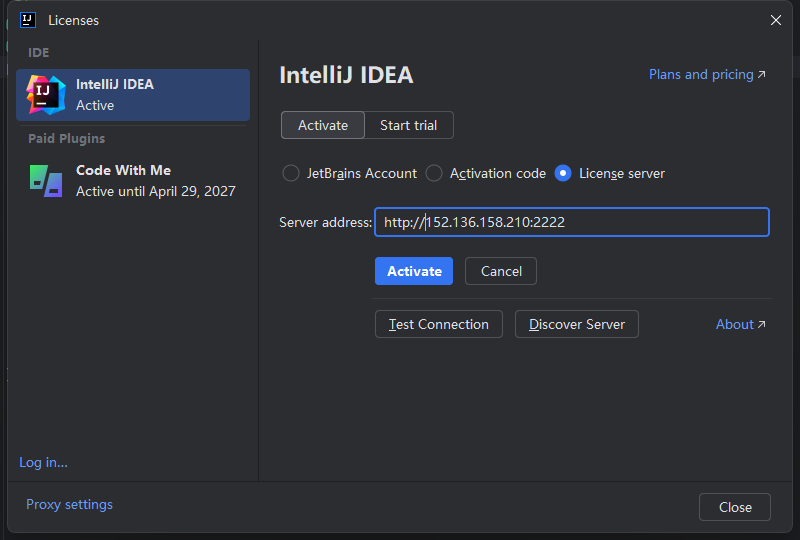Click the IntelliJ IDEA heading text
The image size is (800, 540).
pos(346,75)
